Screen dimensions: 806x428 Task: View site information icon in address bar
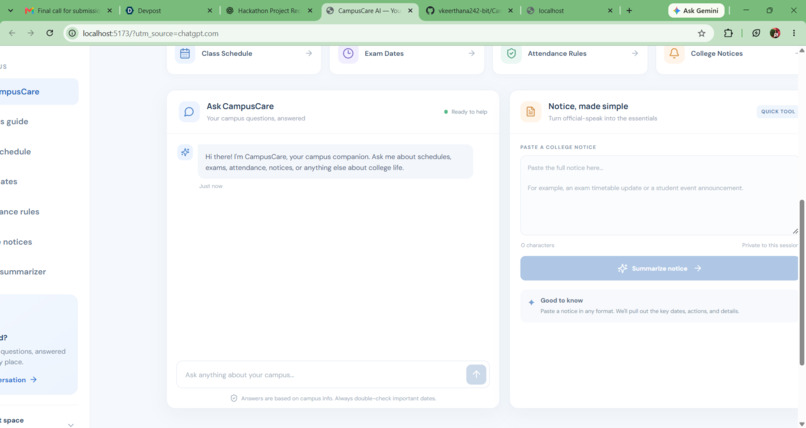coord(72,33)
